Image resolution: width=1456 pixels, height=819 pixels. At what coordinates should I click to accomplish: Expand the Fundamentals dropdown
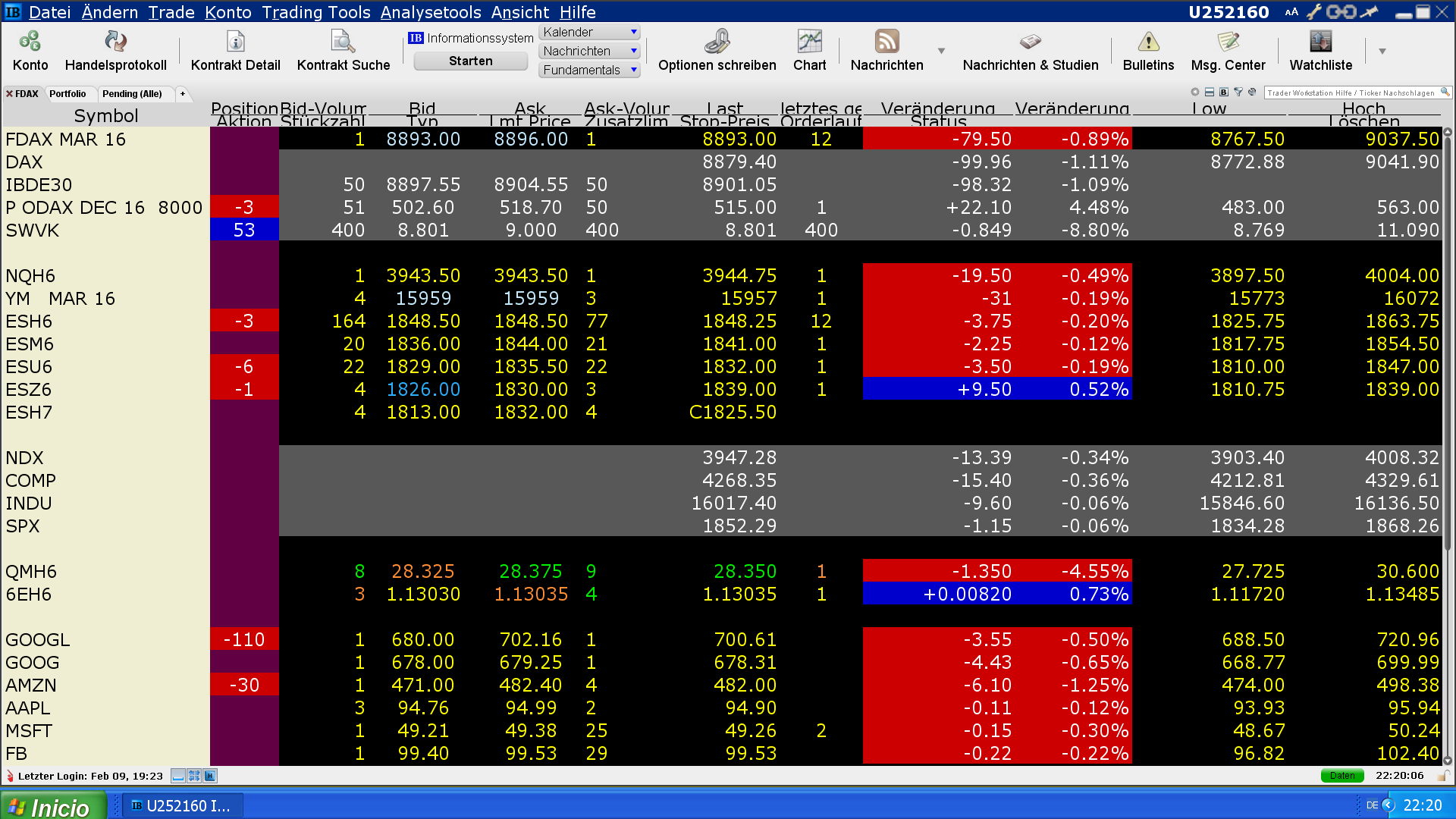[634, 70]
